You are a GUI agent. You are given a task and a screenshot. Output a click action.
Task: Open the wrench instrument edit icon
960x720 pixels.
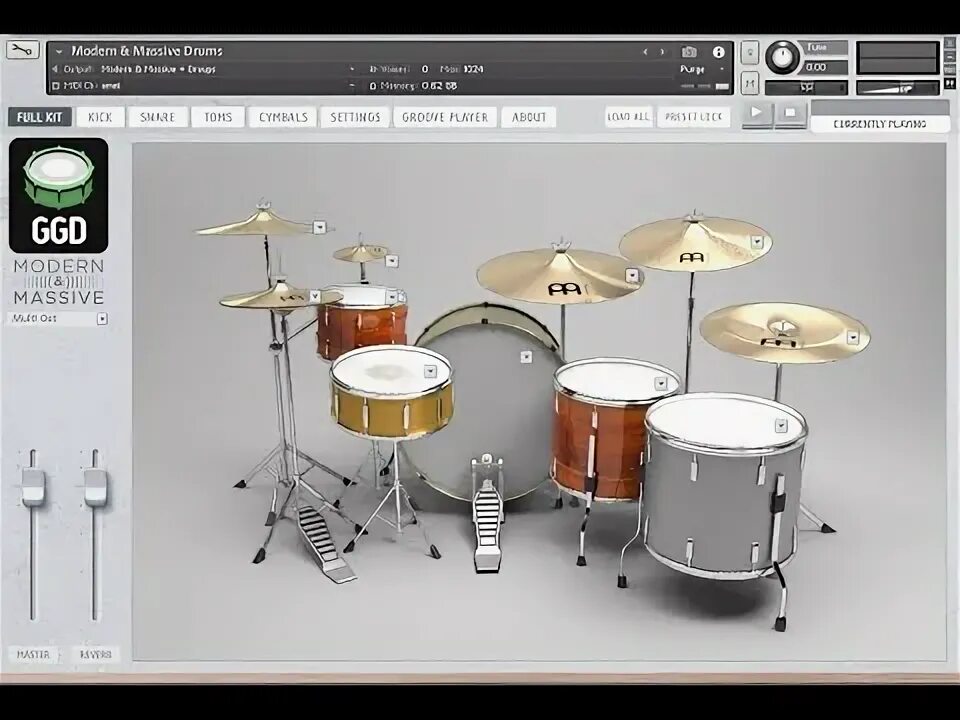pos(22,50)
